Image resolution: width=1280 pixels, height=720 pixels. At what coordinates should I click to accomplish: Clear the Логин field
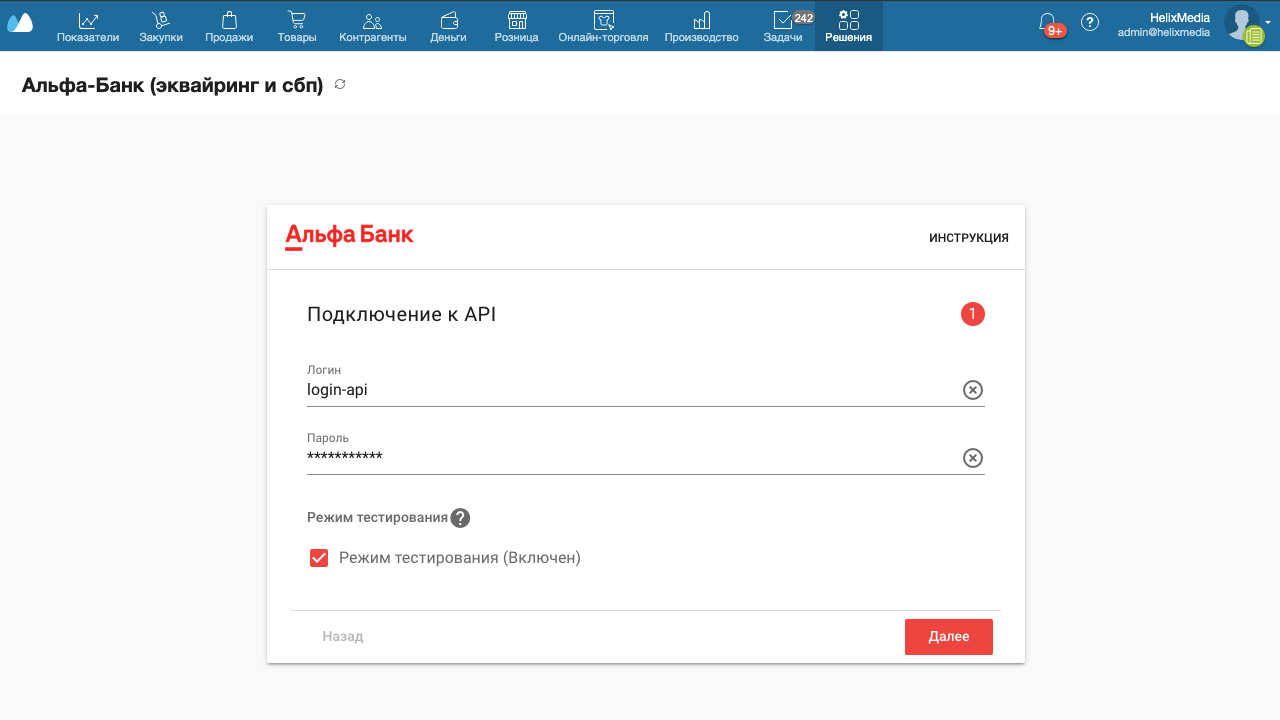coord(972,390)
